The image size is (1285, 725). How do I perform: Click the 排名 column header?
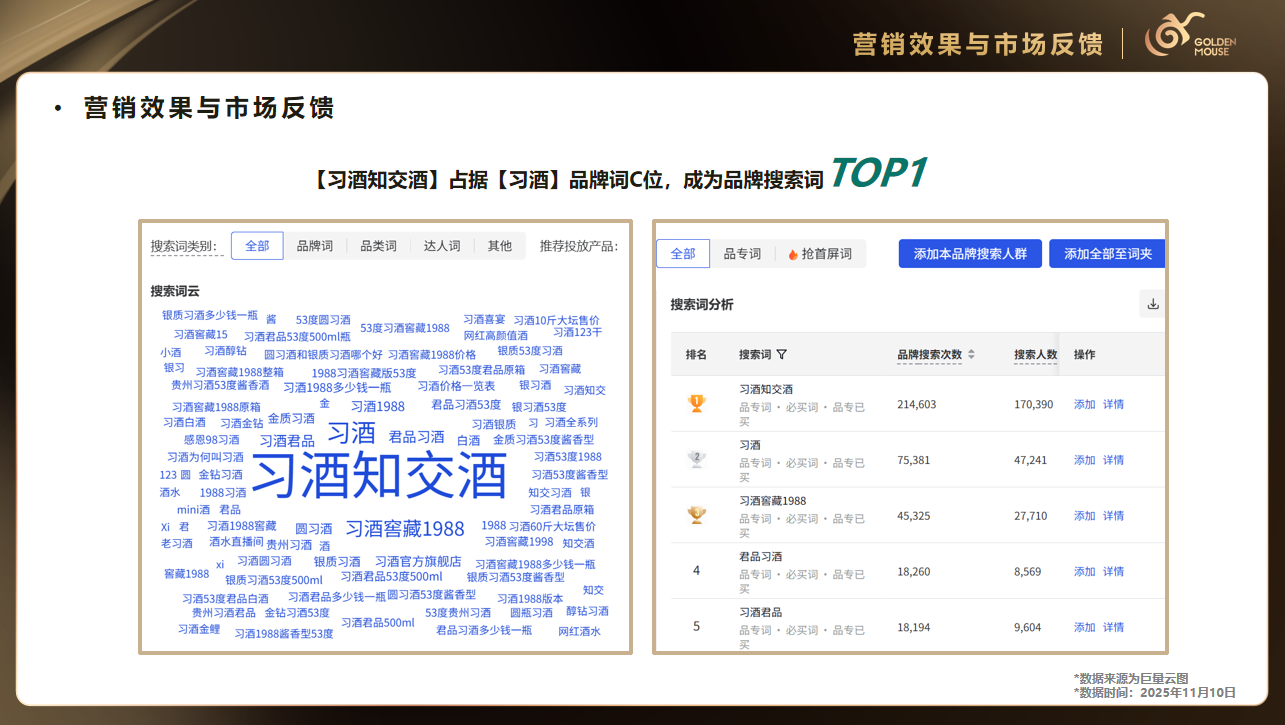click(x=696, y=354)
